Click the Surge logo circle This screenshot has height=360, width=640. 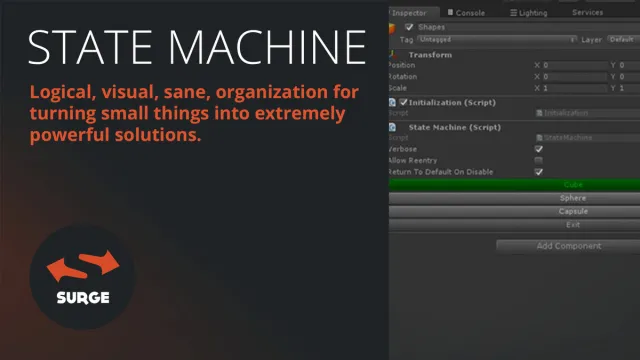83,278
